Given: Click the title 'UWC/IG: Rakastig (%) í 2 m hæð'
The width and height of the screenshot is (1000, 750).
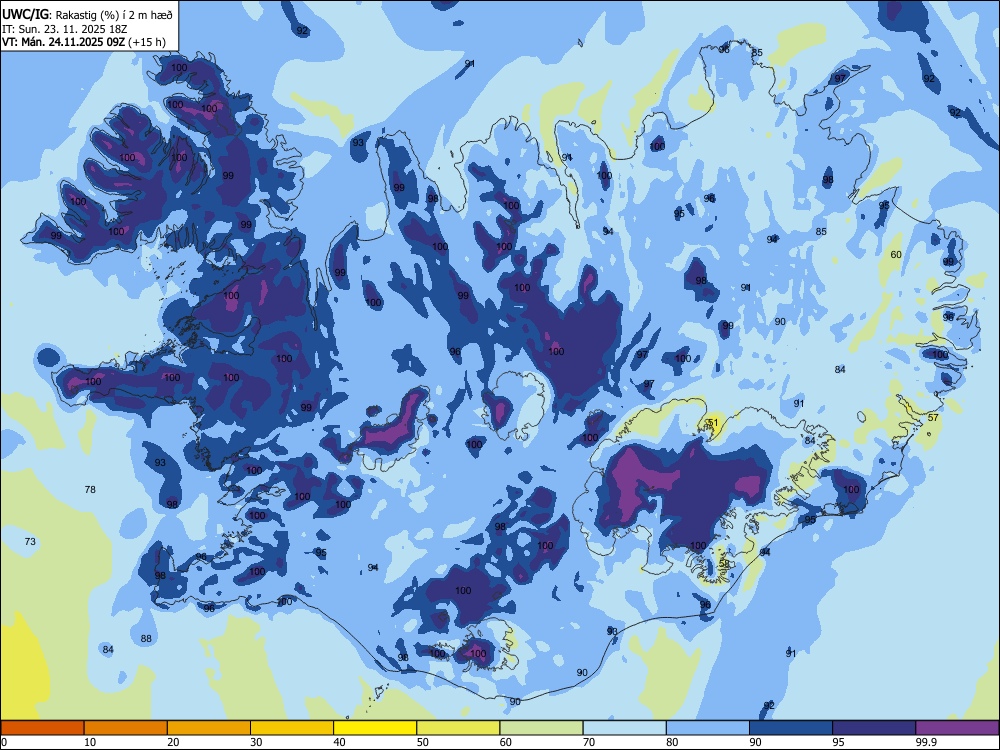Looking at the screenshot, I should click(x=87, y=15).
